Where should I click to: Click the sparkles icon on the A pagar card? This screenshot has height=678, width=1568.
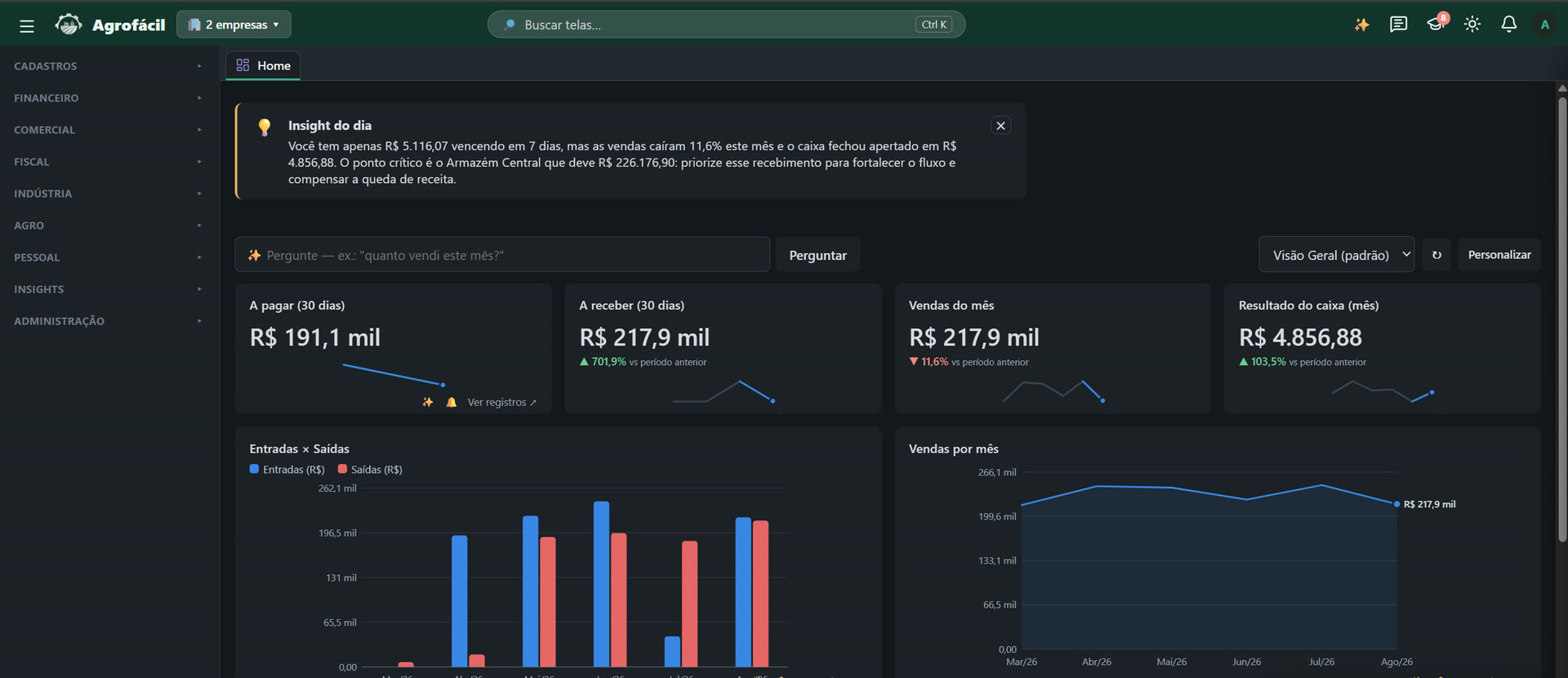(x=427, y=402)
